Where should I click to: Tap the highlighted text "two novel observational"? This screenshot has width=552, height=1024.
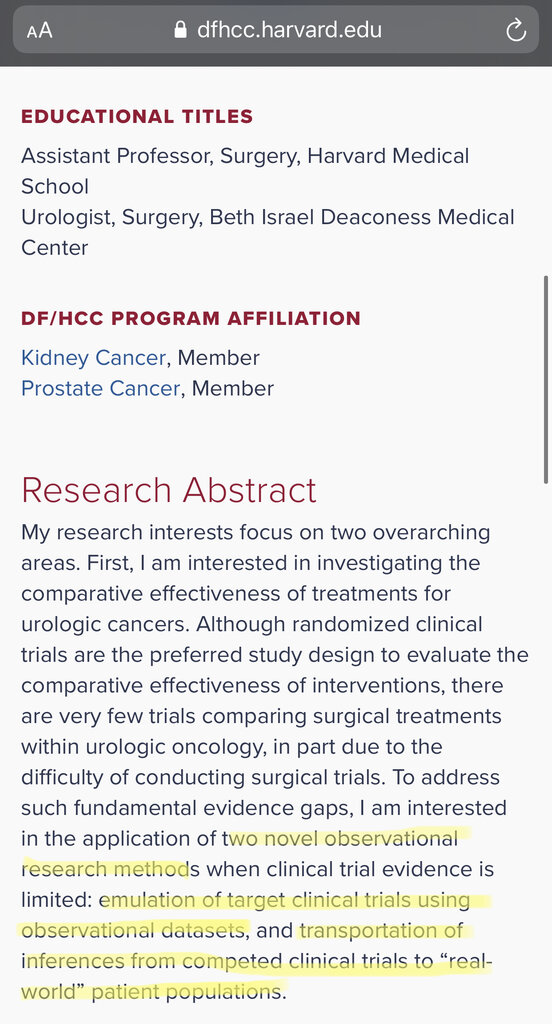coord(342,839)
